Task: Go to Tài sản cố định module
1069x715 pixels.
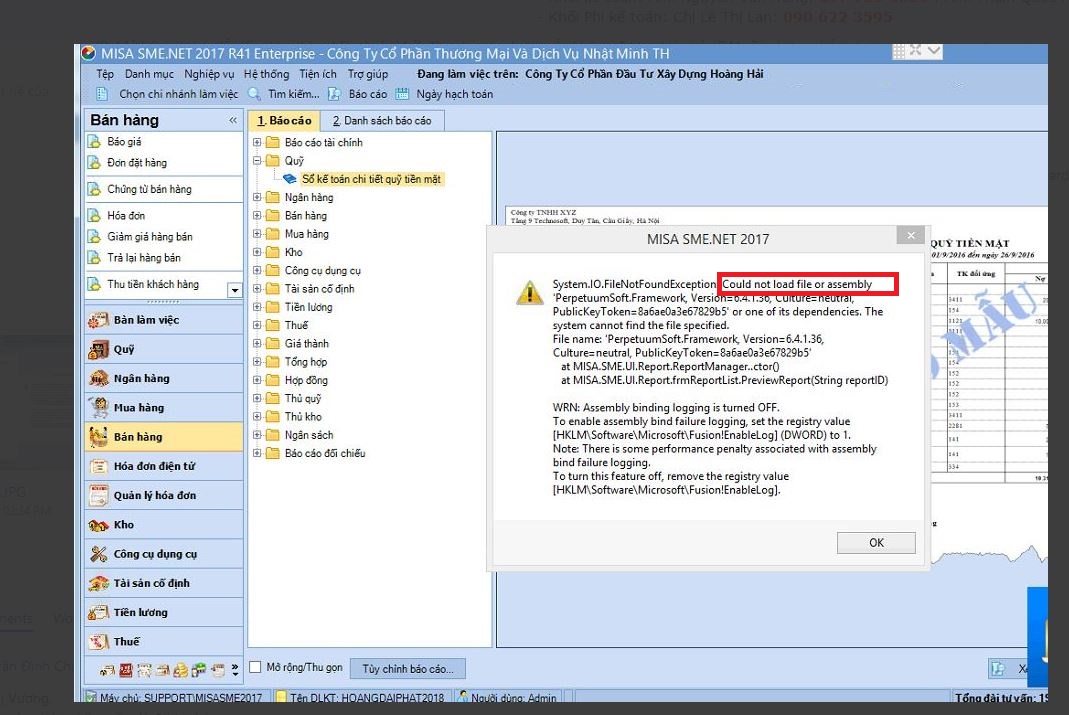Action: tap(164, 583)
